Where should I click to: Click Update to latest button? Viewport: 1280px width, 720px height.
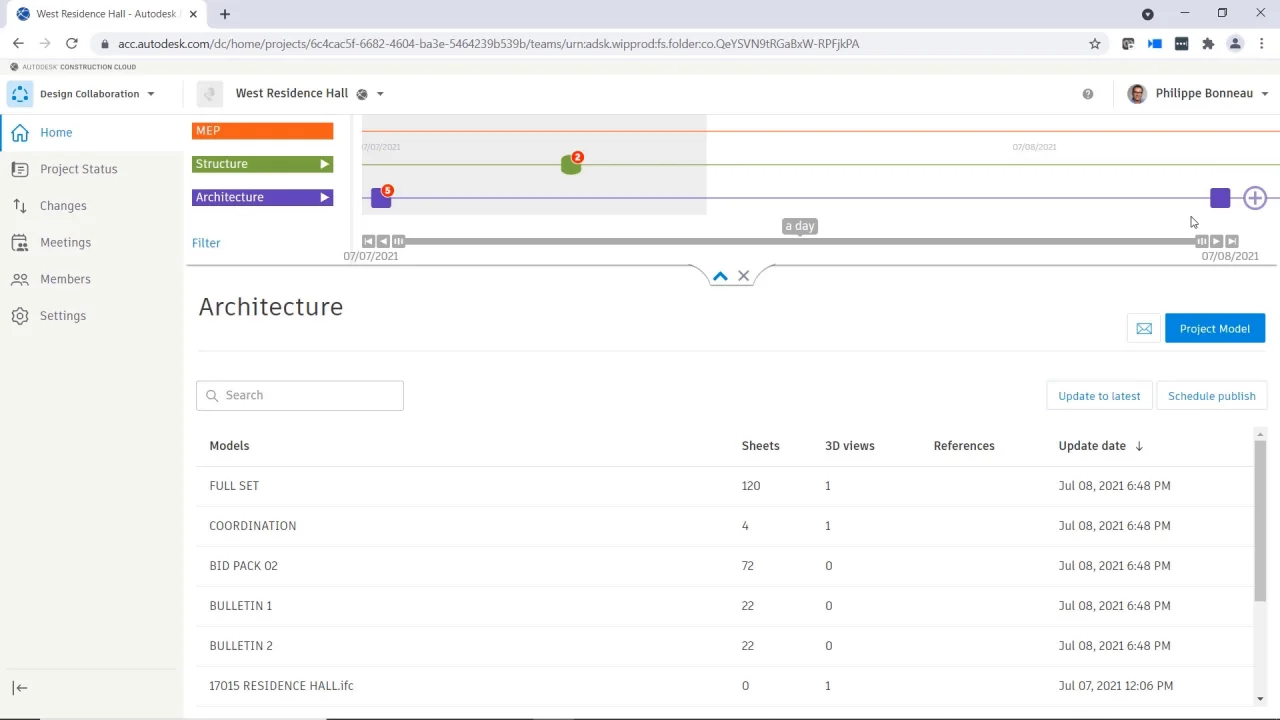pyautogui.click(x=1099, y=396)
